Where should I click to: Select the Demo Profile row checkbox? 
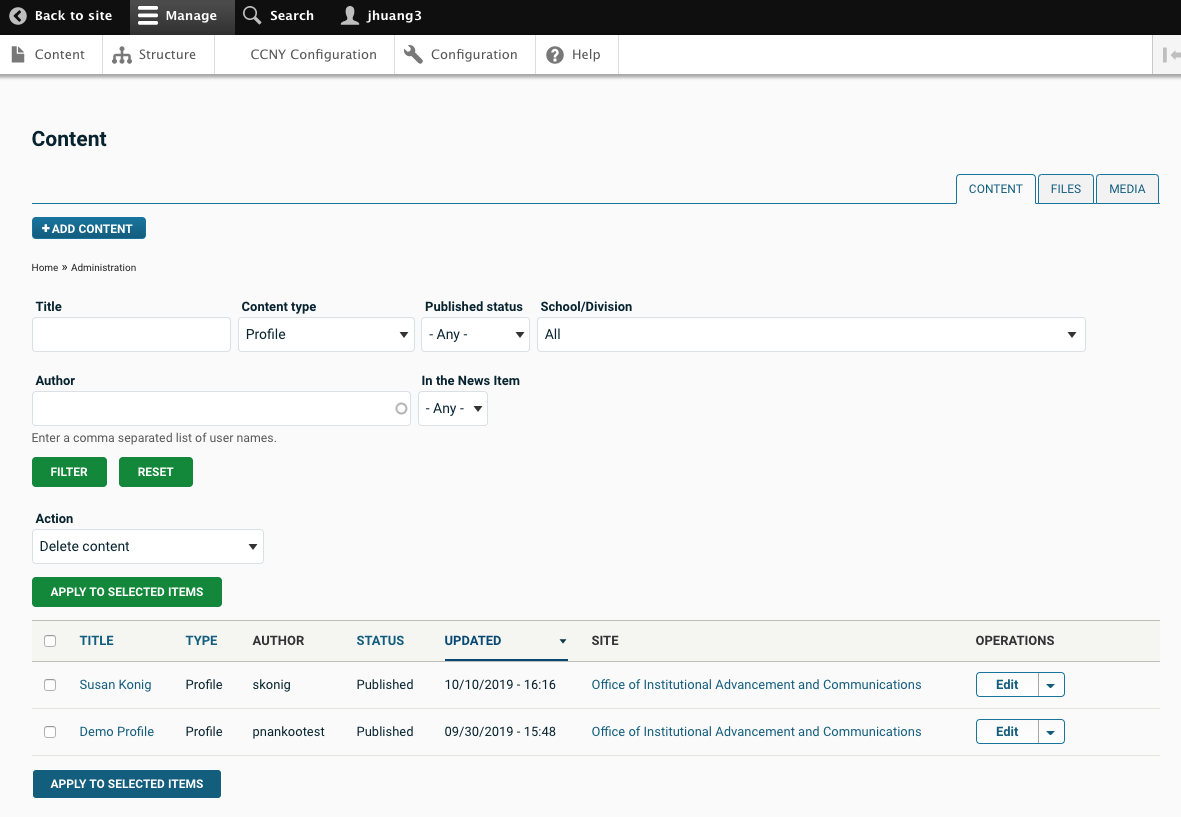pos(50,732)
